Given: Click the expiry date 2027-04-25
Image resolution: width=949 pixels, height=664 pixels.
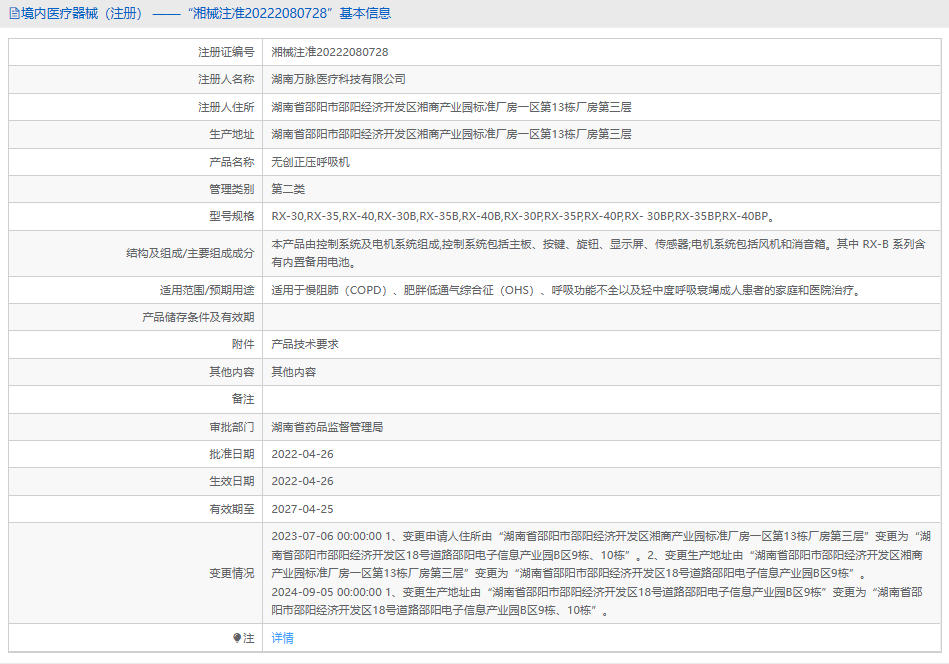Looking at the screenshot, I should tap(303, 509).
